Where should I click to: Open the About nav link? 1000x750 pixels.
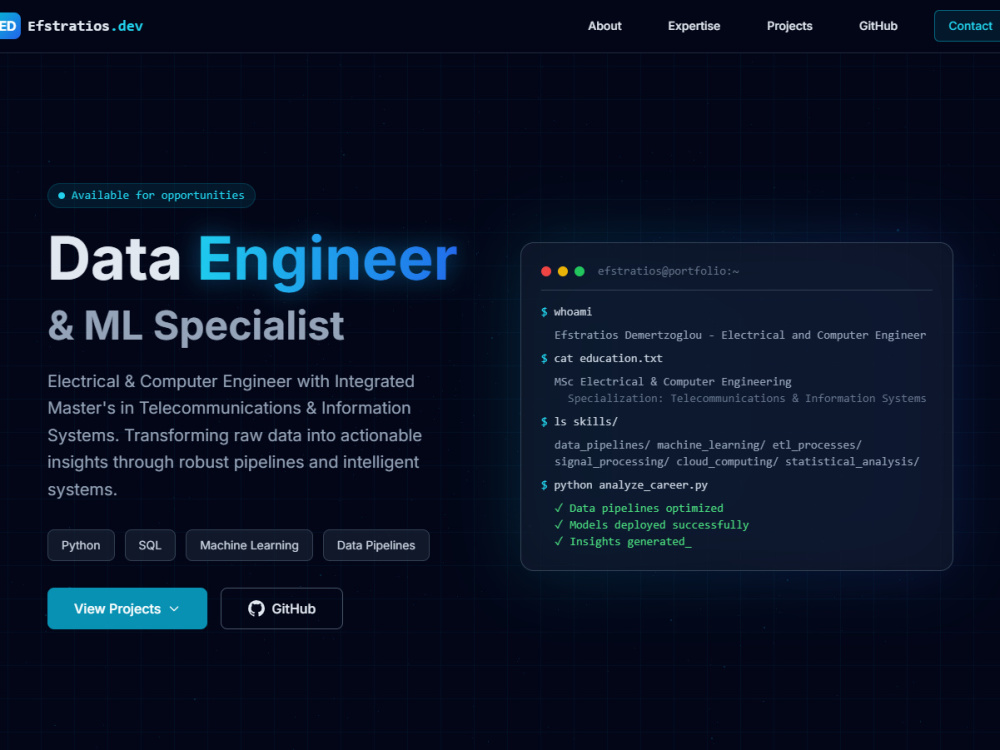point(604,26)
